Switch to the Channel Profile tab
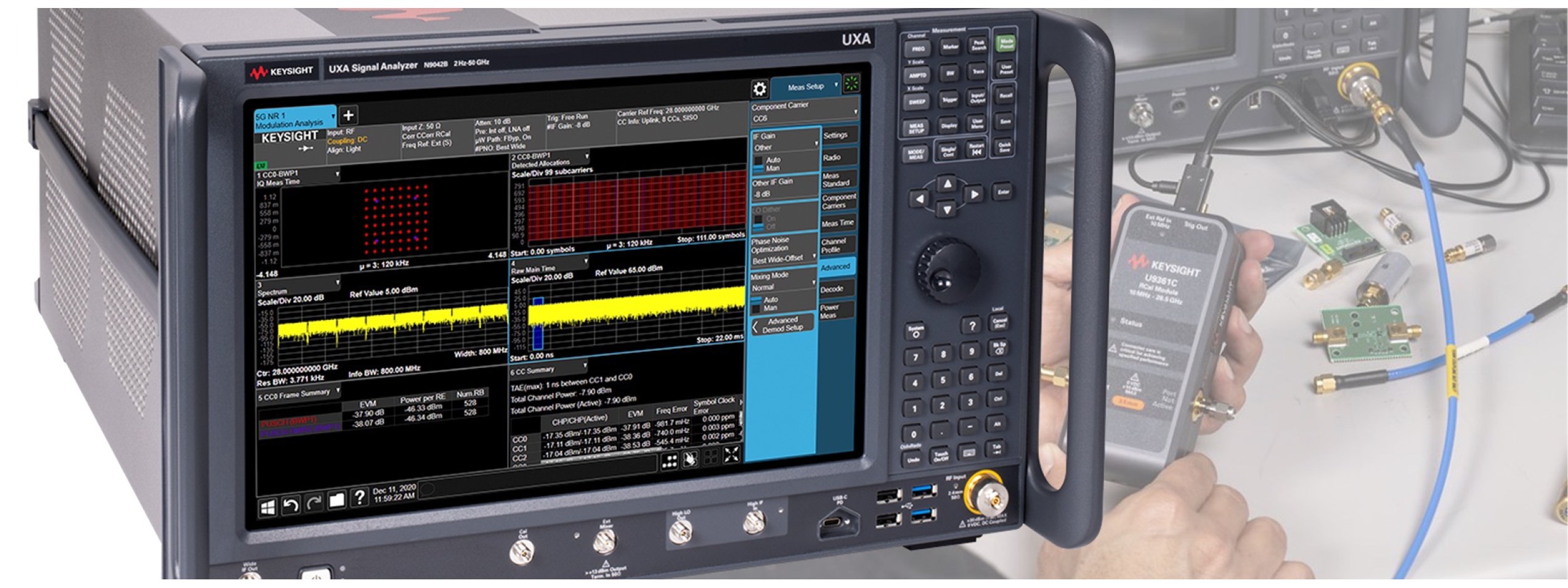 pyautogui.click(x=837, y=245)
